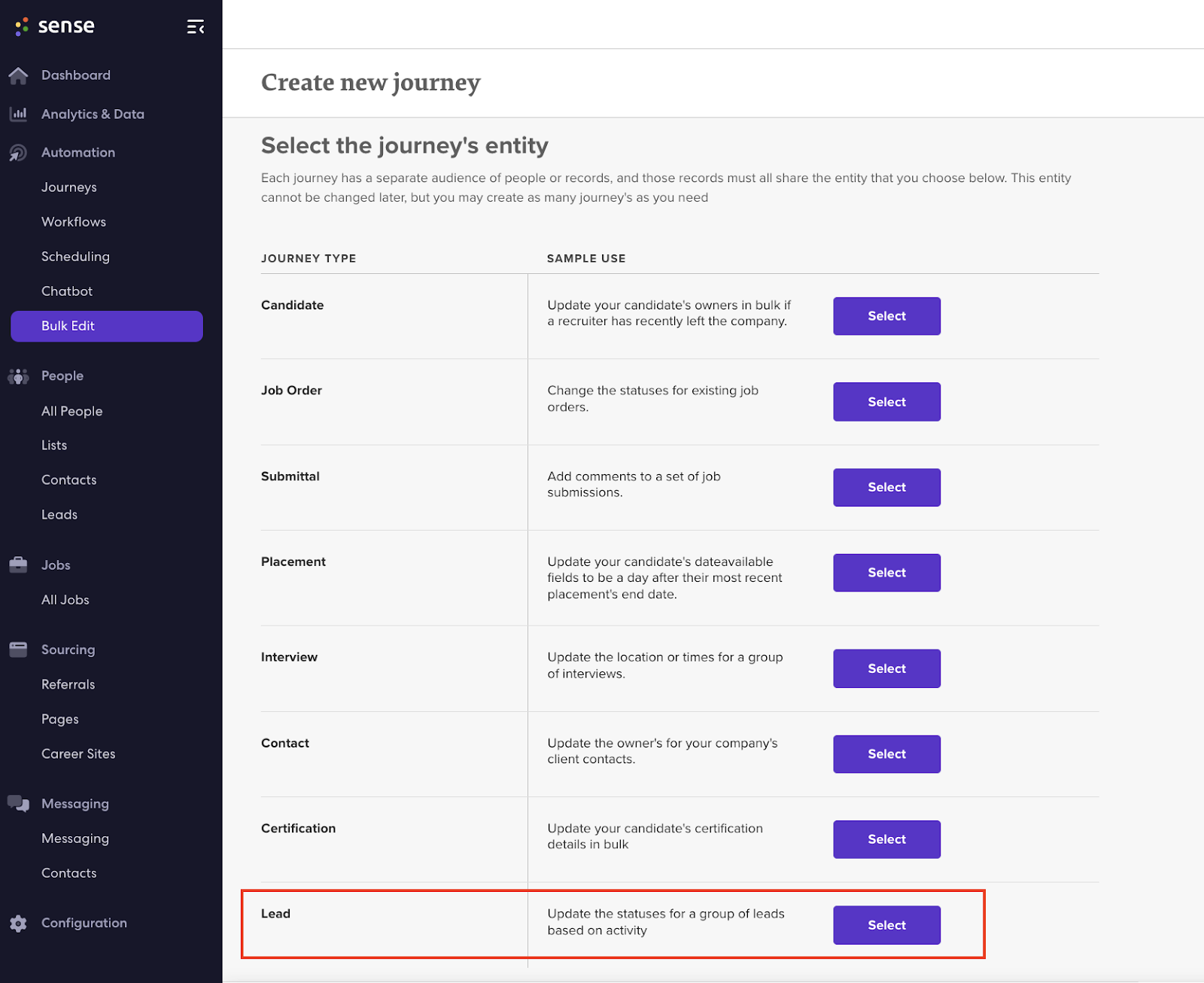This screenshot has height=983, width=1204.
Task: Click the Sourcing card icon
Action: (x=18, y=650)
